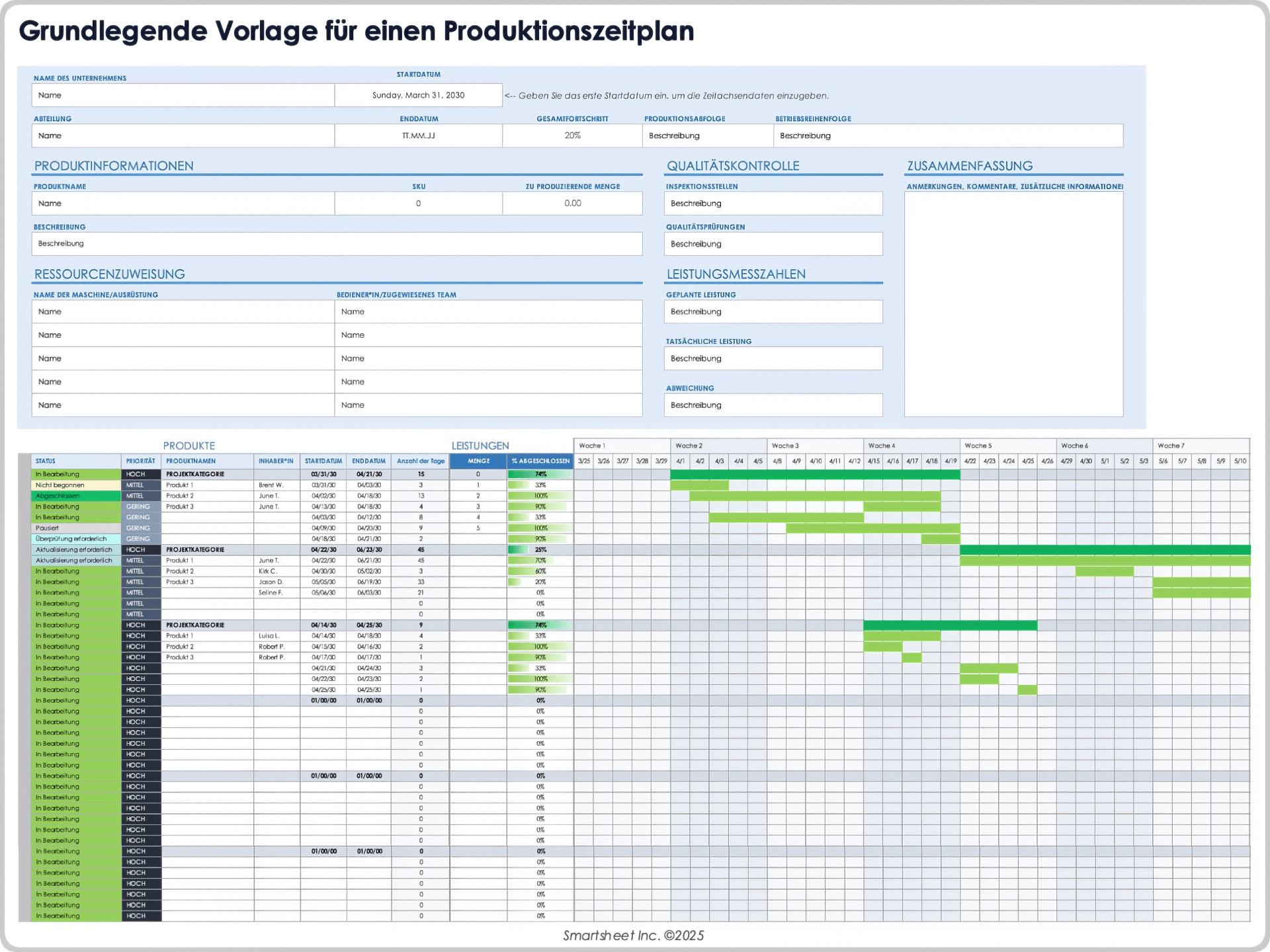The height and width of the screenshot is (952, 1270).
Task: Select the SKU field showing 0
Action: click(418, 203)
